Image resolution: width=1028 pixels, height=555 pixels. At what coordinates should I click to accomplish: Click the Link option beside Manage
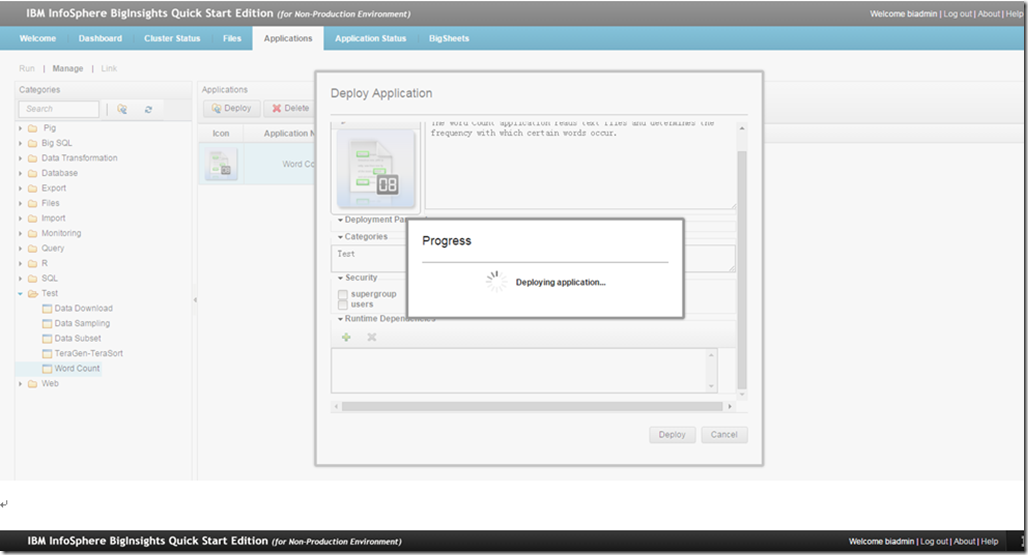click(109, 68)
